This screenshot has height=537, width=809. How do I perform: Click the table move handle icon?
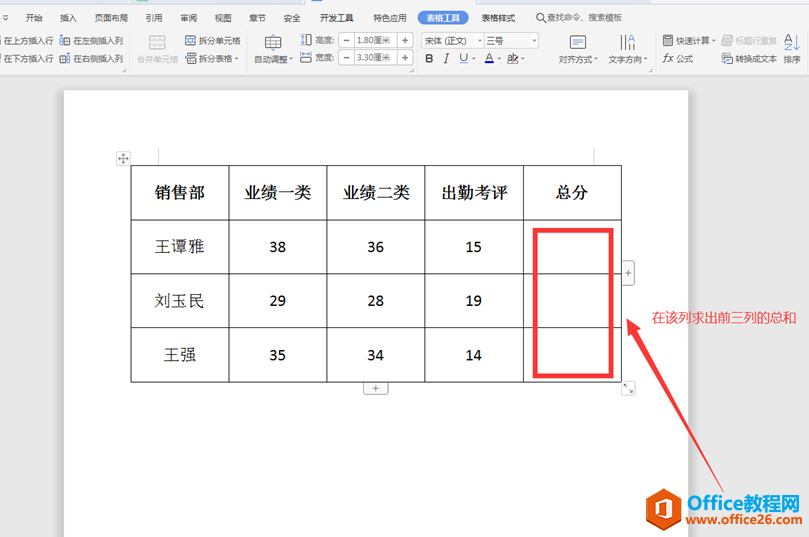pos(123,158)
